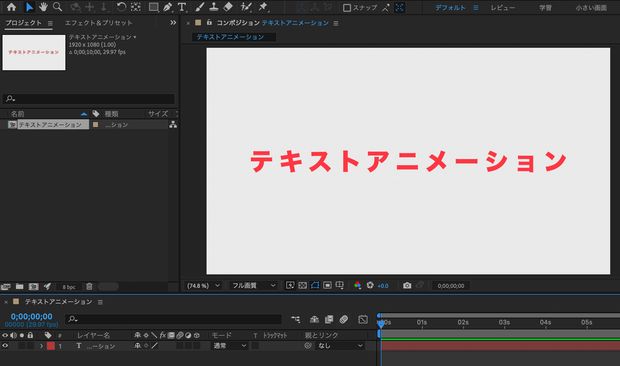
Task: Hide the text layer with eye toggle
Action: tap(5, 345)
